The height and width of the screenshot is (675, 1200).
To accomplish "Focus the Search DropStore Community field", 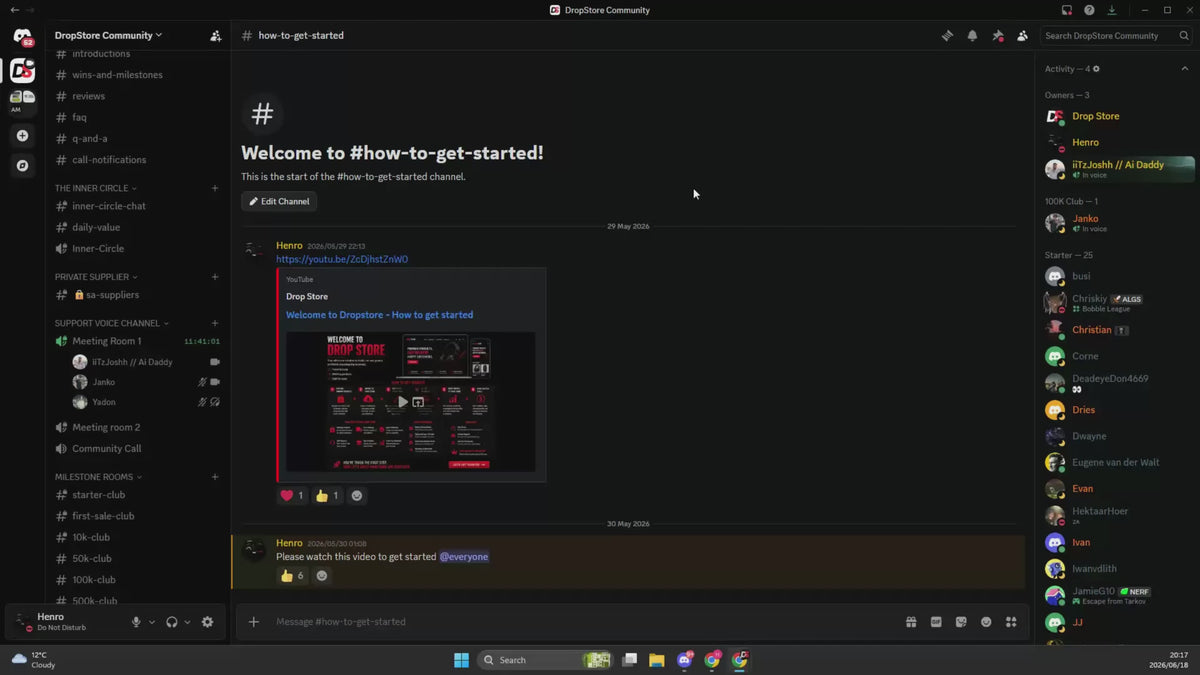I will tap(1116, 36).
